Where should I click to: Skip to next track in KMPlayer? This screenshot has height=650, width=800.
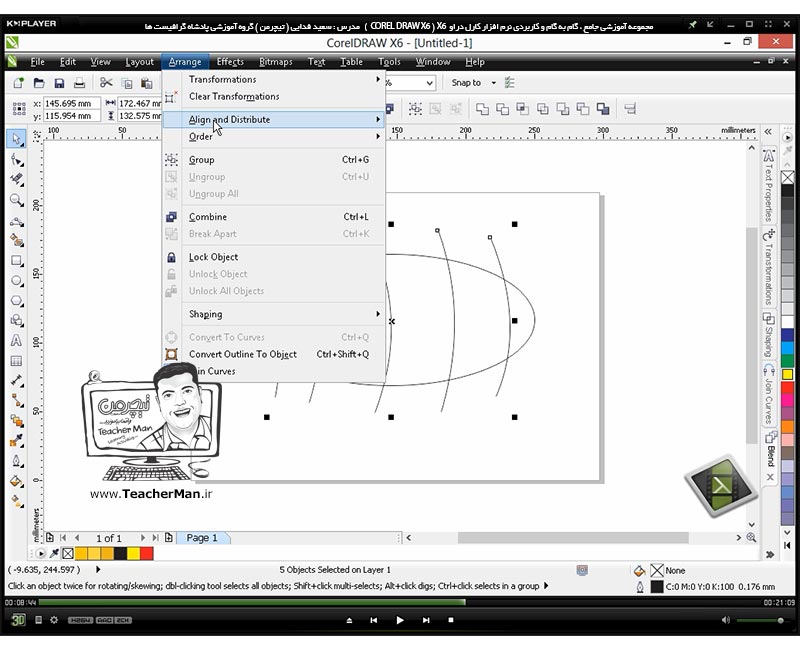coord(426,620)
